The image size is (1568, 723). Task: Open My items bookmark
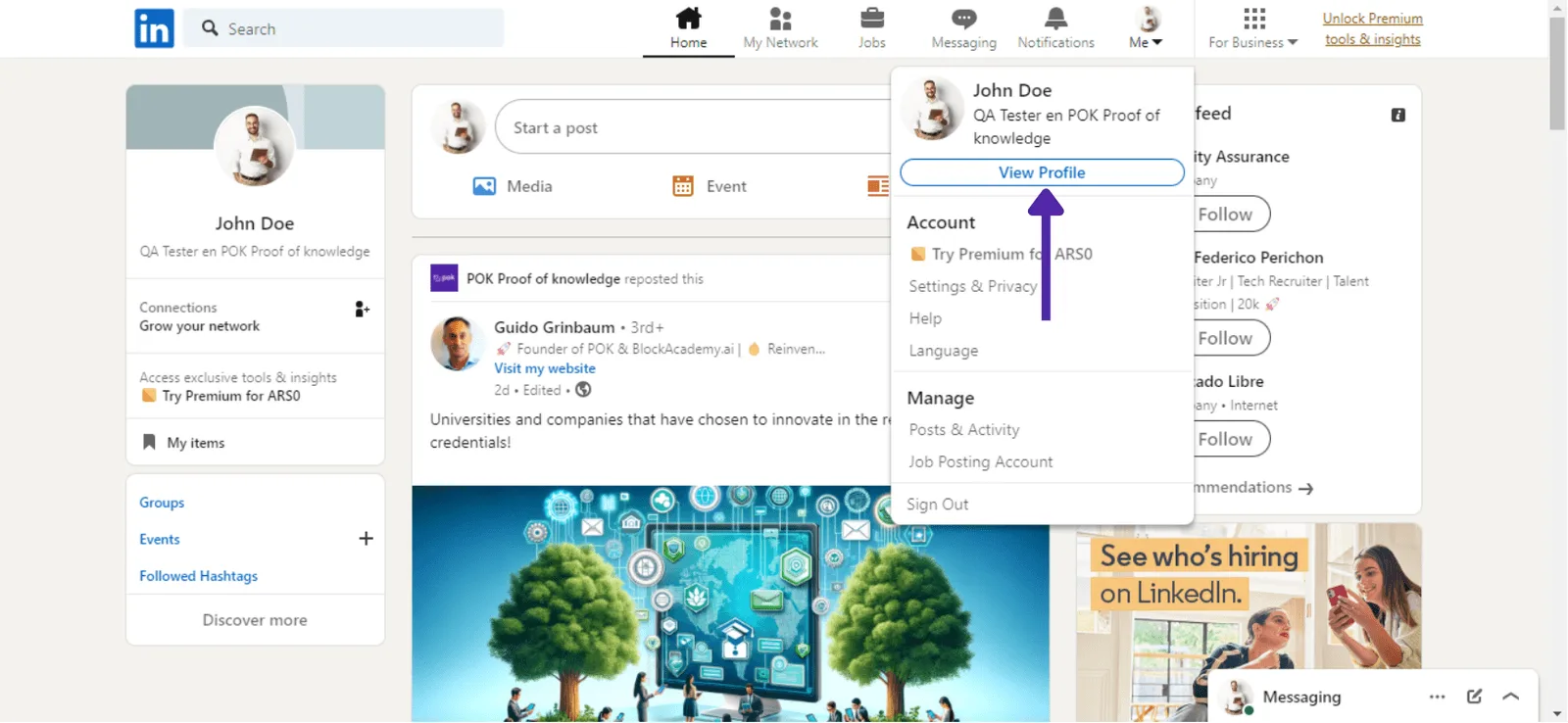(x=185, y=443)
